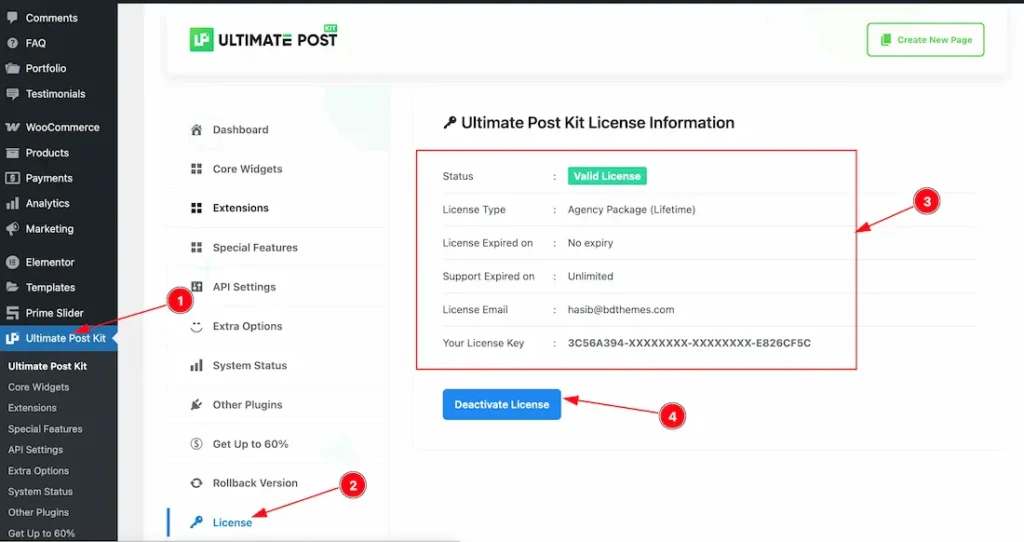
Task: Go to Extensions in WordPress submenu
Action: coord(32,408)
